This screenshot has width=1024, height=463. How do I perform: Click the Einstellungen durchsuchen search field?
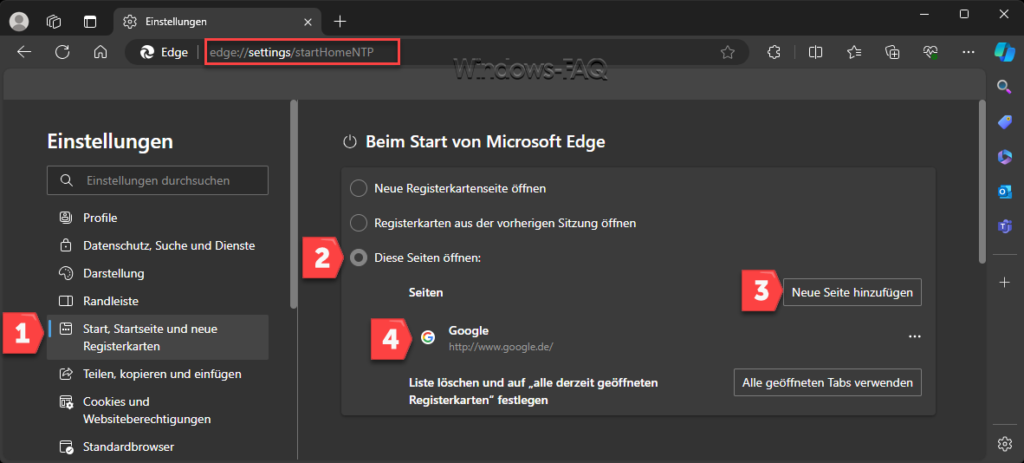point(157,180)
